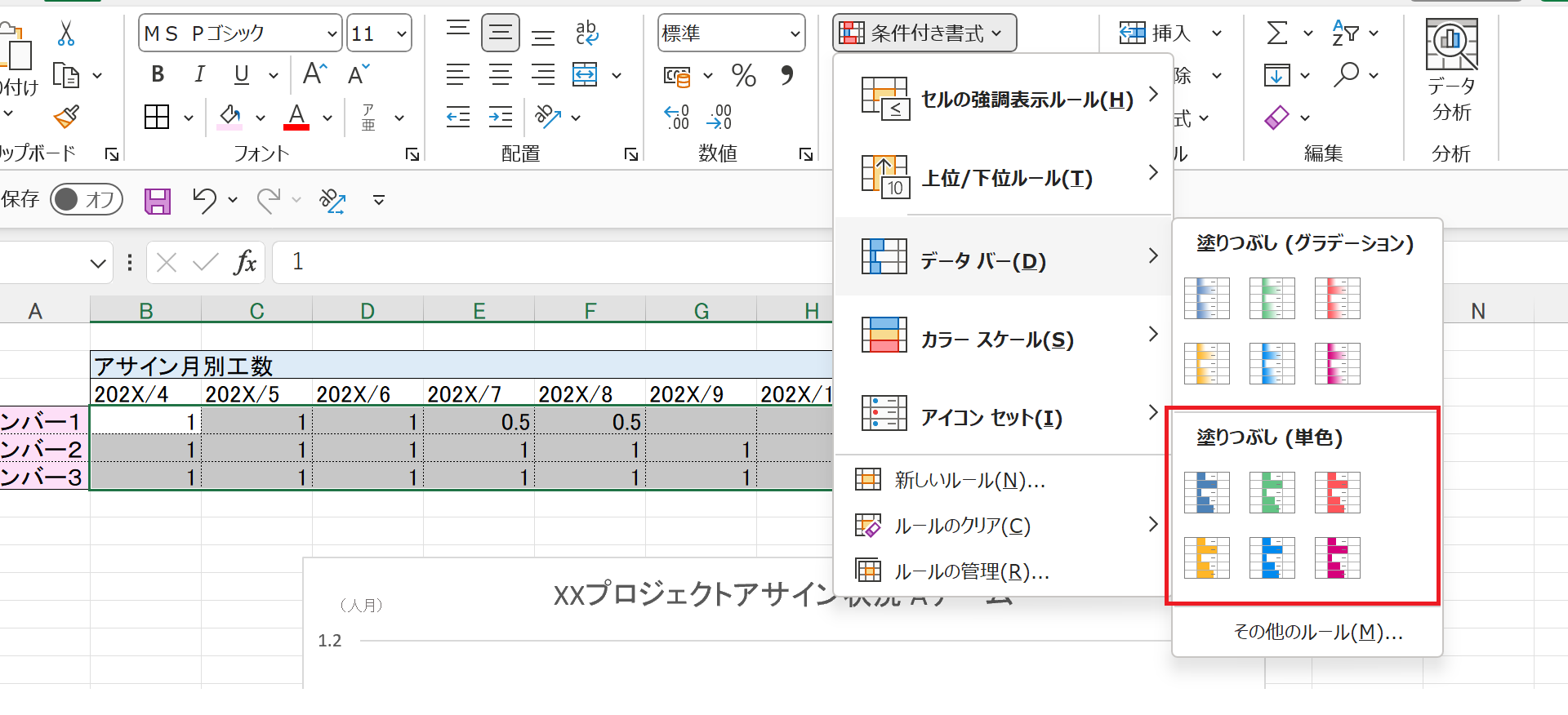Image resolution: width=1568 pixels, height=715 pixels.
Task: Click the Save floppy disk icon
Action: click(158, 200)
